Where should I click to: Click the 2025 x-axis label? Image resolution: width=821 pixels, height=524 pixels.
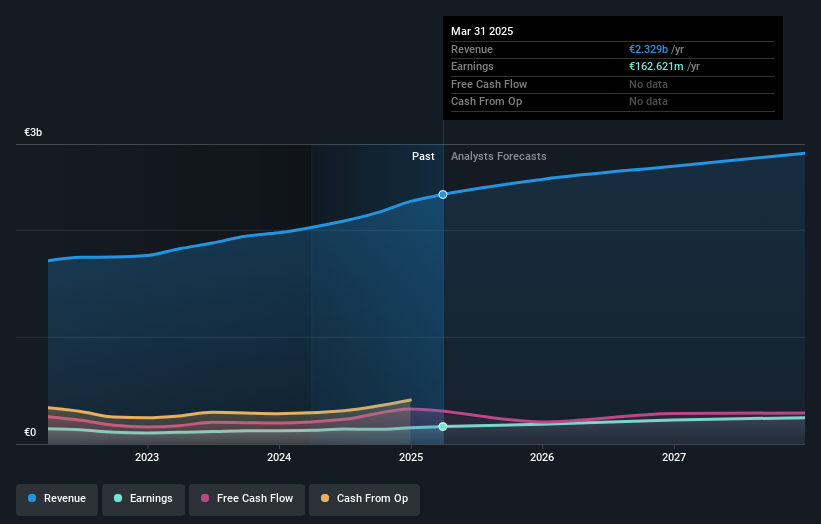(x=410, y=458)
